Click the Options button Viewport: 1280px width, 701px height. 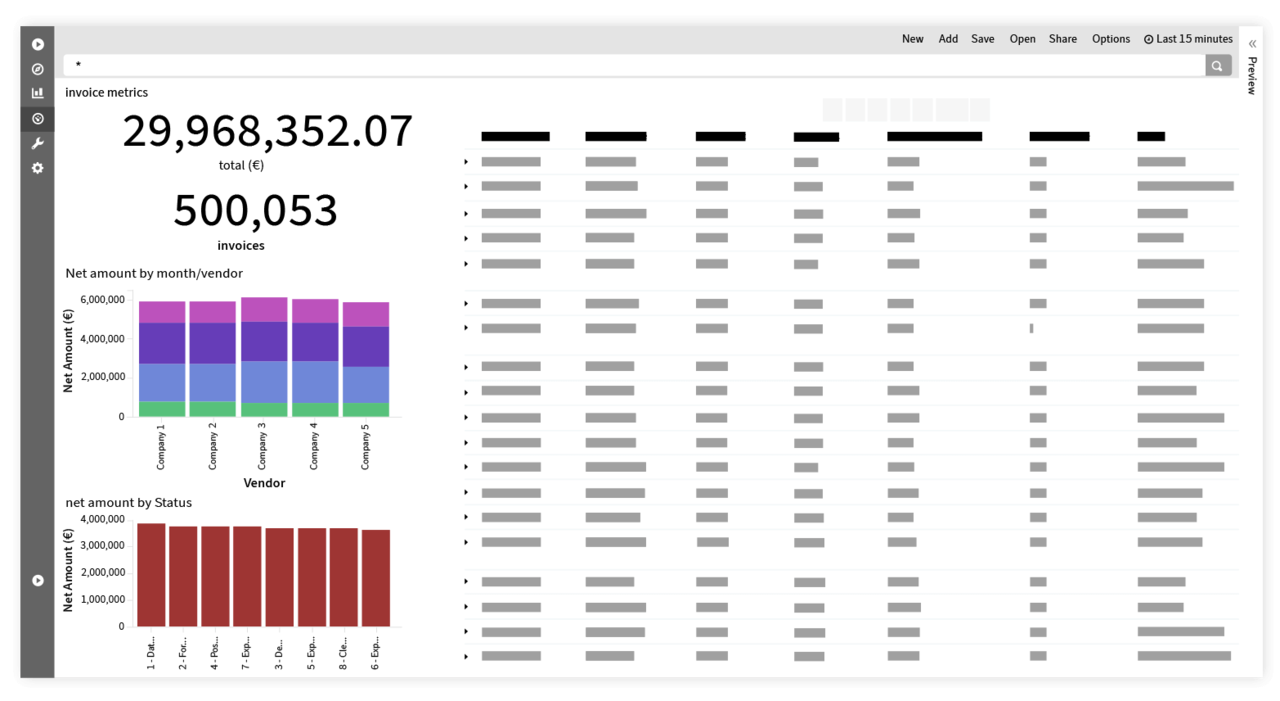[1110, 39]
